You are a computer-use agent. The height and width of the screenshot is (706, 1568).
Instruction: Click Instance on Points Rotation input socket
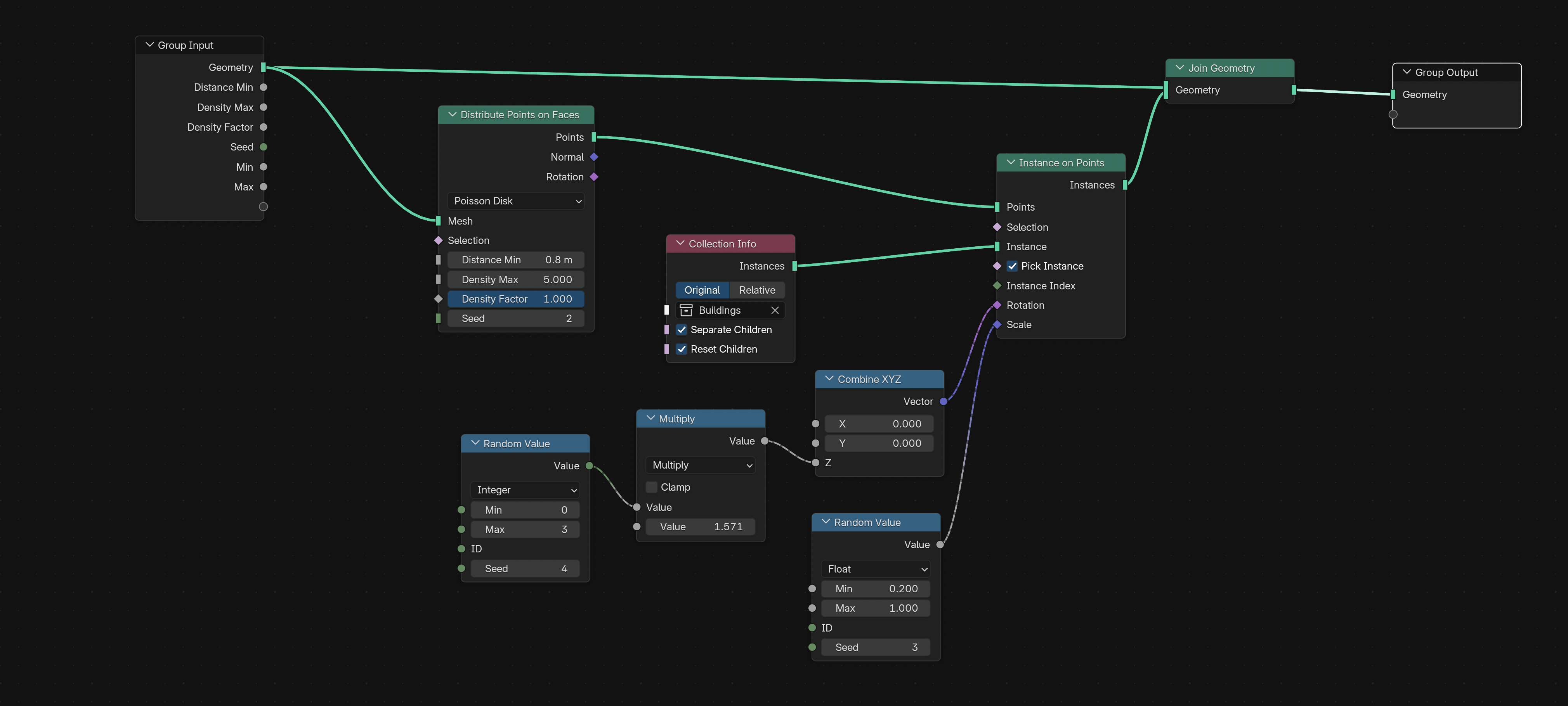coord(997,305)
